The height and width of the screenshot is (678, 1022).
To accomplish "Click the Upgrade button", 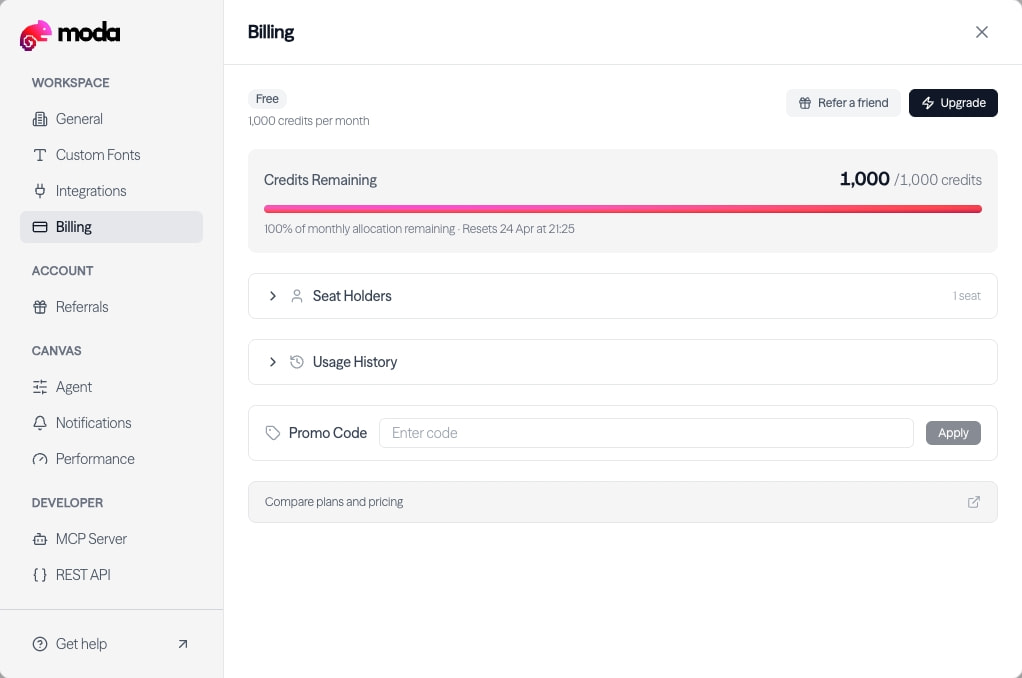I will pos(953,103).
